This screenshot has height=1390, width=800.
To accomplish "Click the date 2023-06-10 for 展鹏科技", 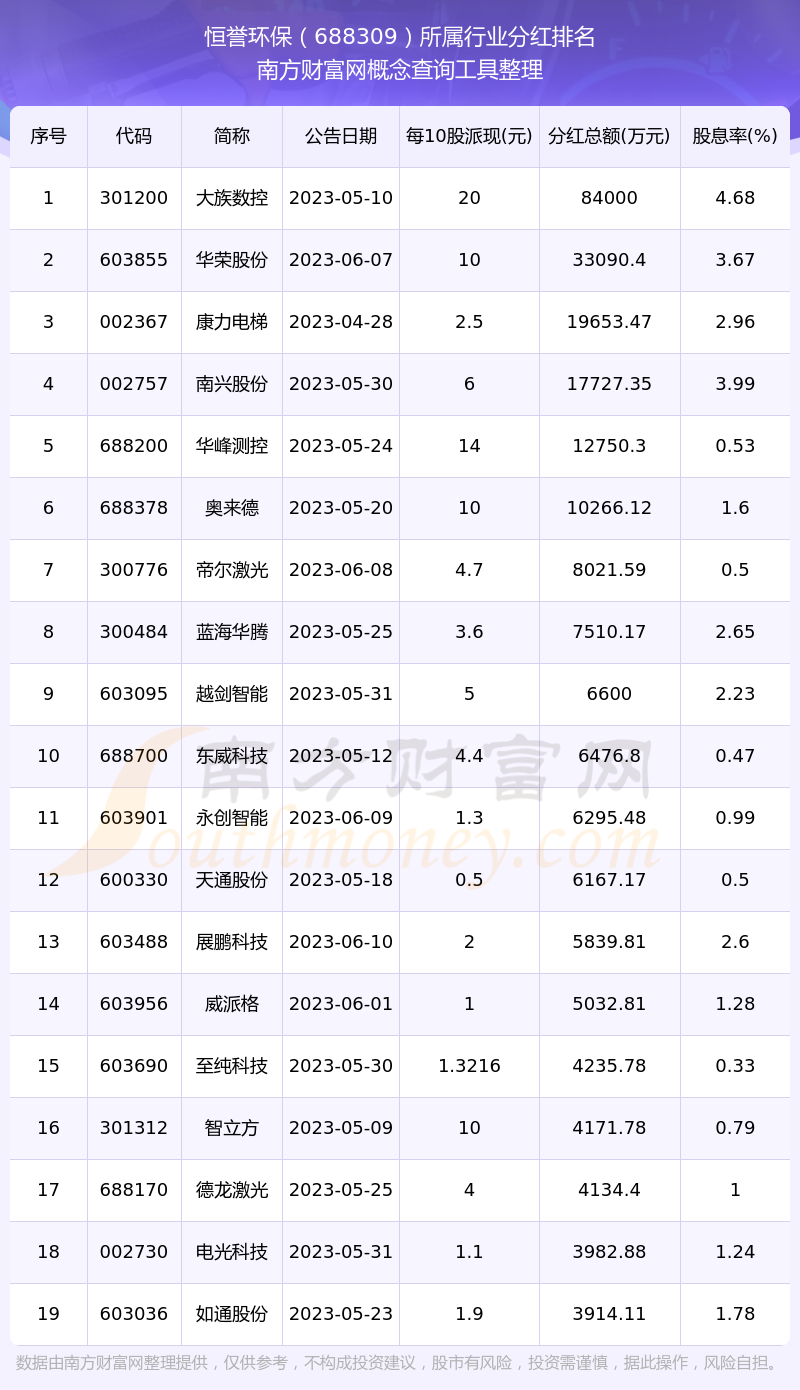I will [x=341, y=942].
